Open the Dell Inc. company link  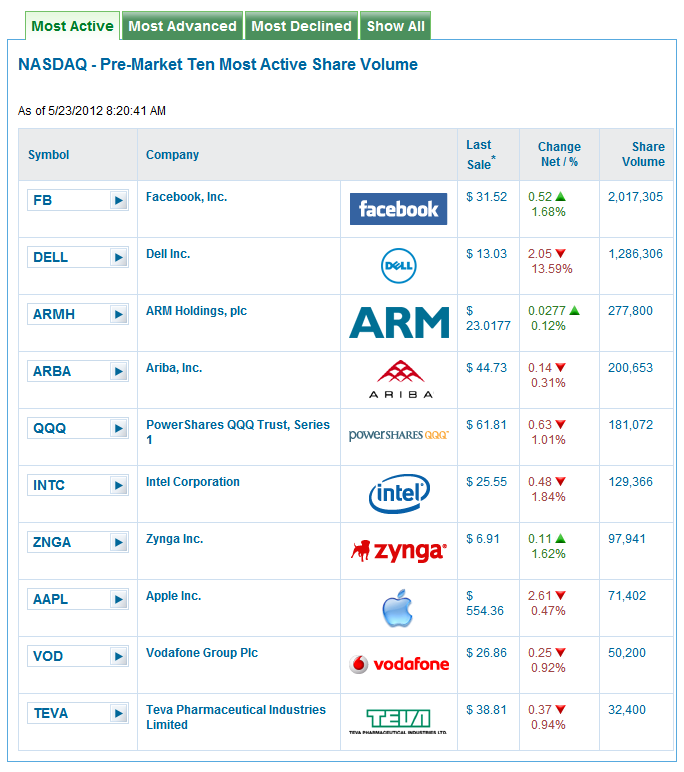tap(168, 254)
